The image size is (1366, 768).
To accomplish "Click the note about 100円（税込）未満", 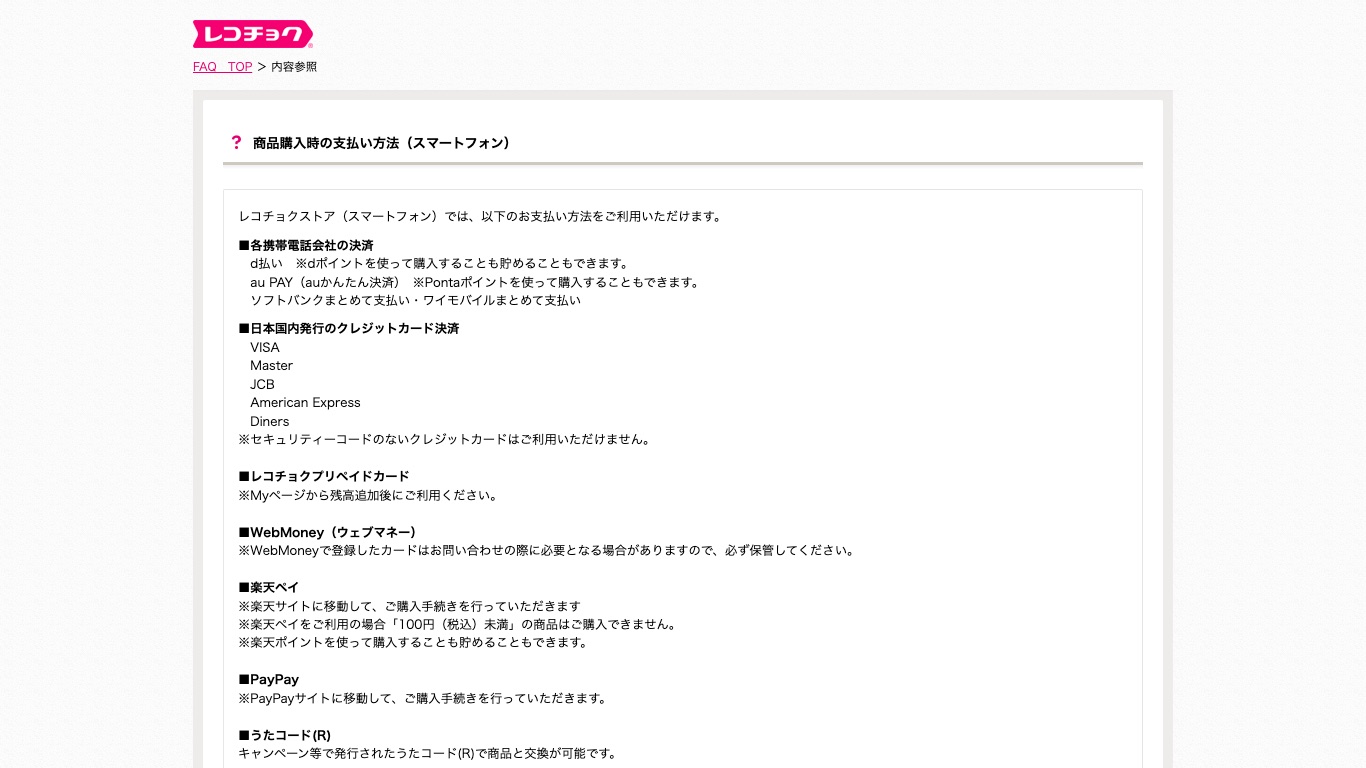I will [x=458, y=624].
